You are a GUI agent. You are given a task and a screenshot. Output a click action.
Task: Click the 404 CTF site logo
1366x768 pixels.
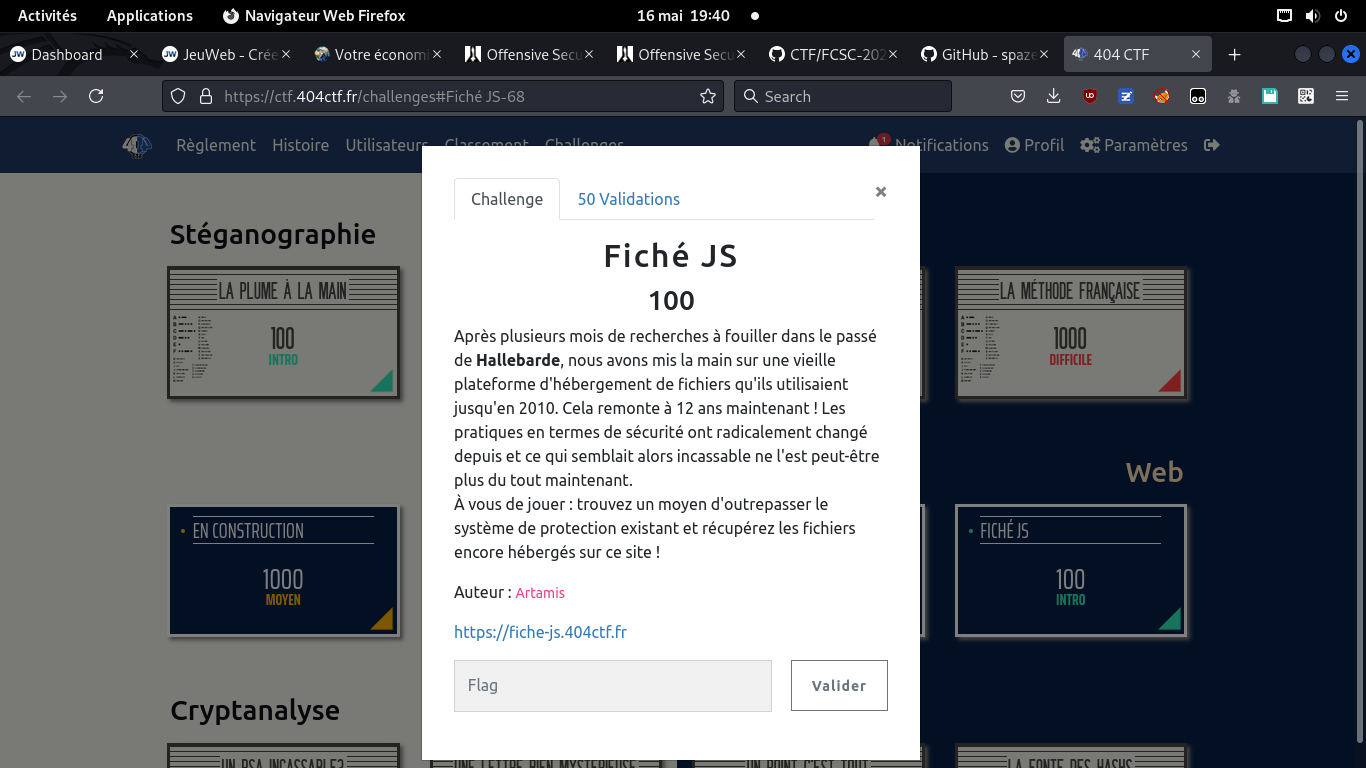pyautogui.click(x=137, y=146)
